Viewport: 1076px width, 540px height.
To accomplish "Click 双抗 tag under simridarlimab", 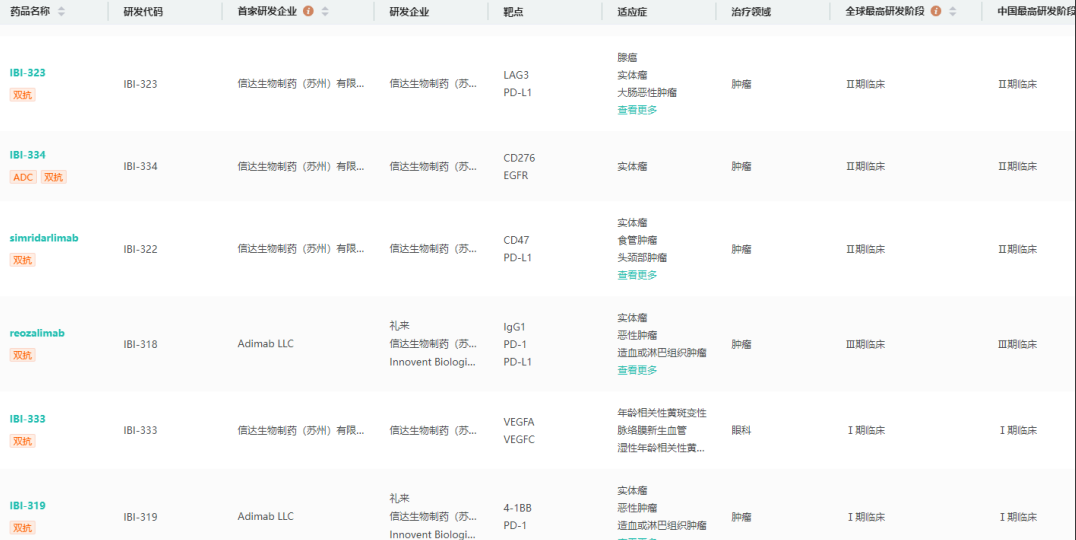I will click(x=23, y=260).
